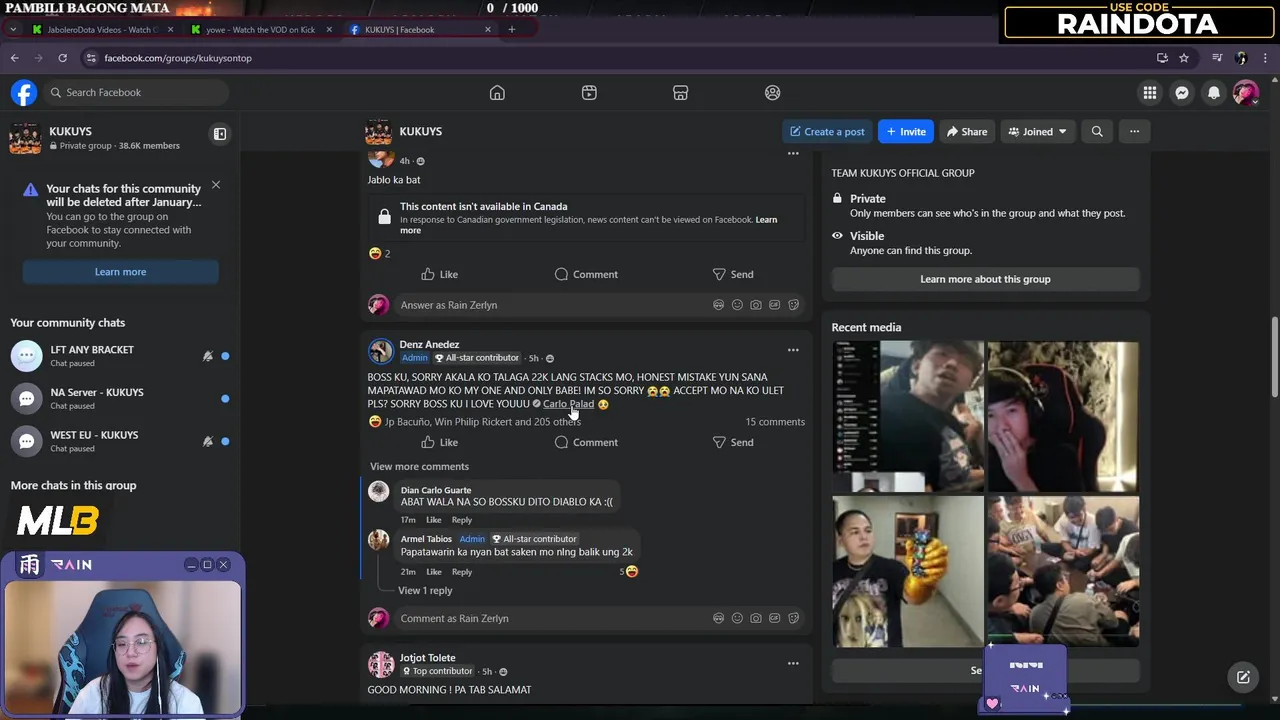This screenshot has height=720, width=1280.
Task: Bookmark this page with the star icon
Action: pos(1184,58)
